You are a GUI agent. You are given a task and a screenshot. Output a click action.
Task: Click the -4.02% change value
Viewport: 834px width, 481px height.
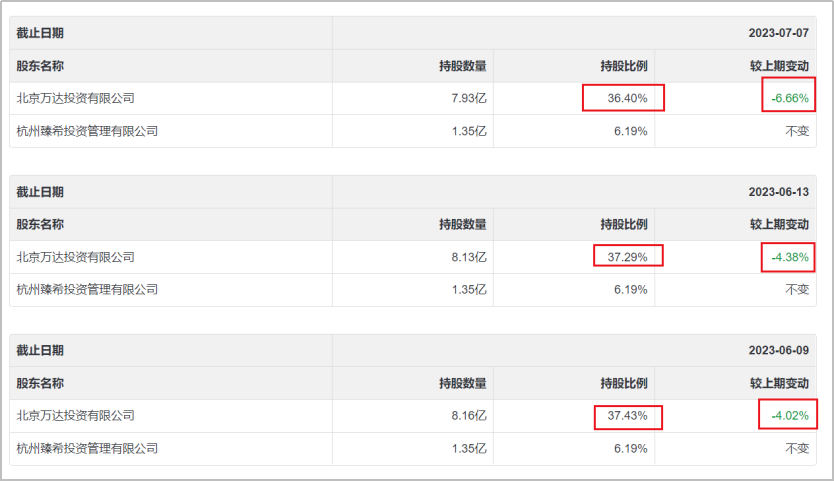(x=790, y=416)
